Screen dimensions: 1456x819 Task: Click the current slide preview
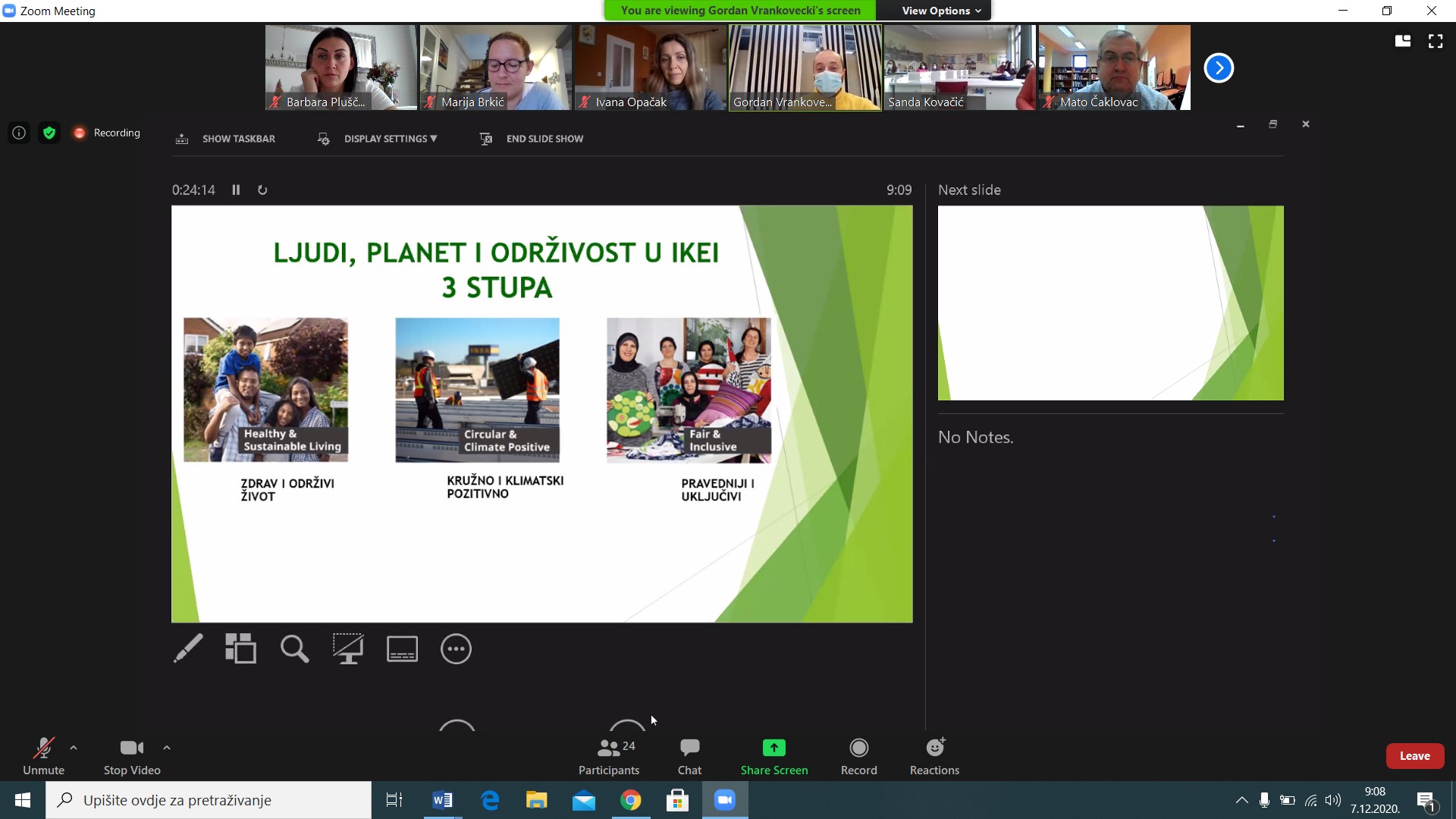pos(541,414)
